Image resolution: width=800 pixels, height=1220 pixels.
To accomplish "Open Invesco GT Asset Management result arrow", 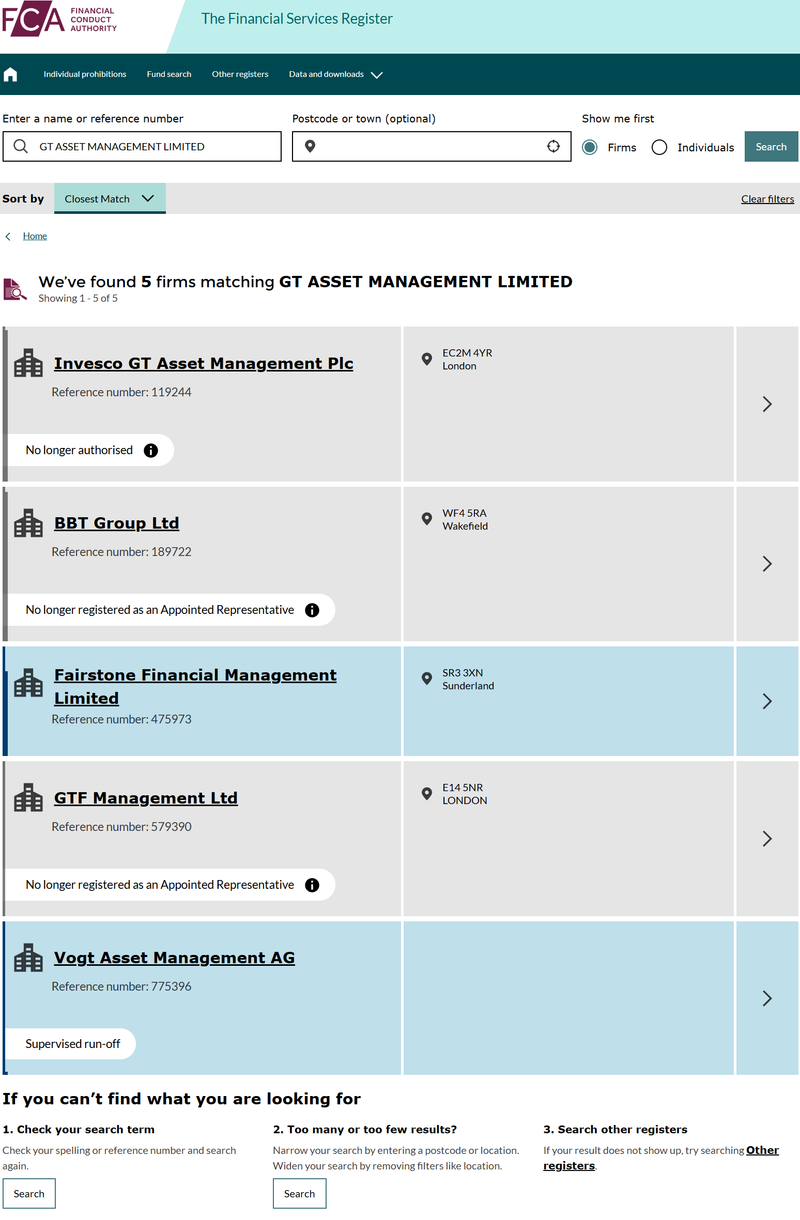I will [767, 404].
